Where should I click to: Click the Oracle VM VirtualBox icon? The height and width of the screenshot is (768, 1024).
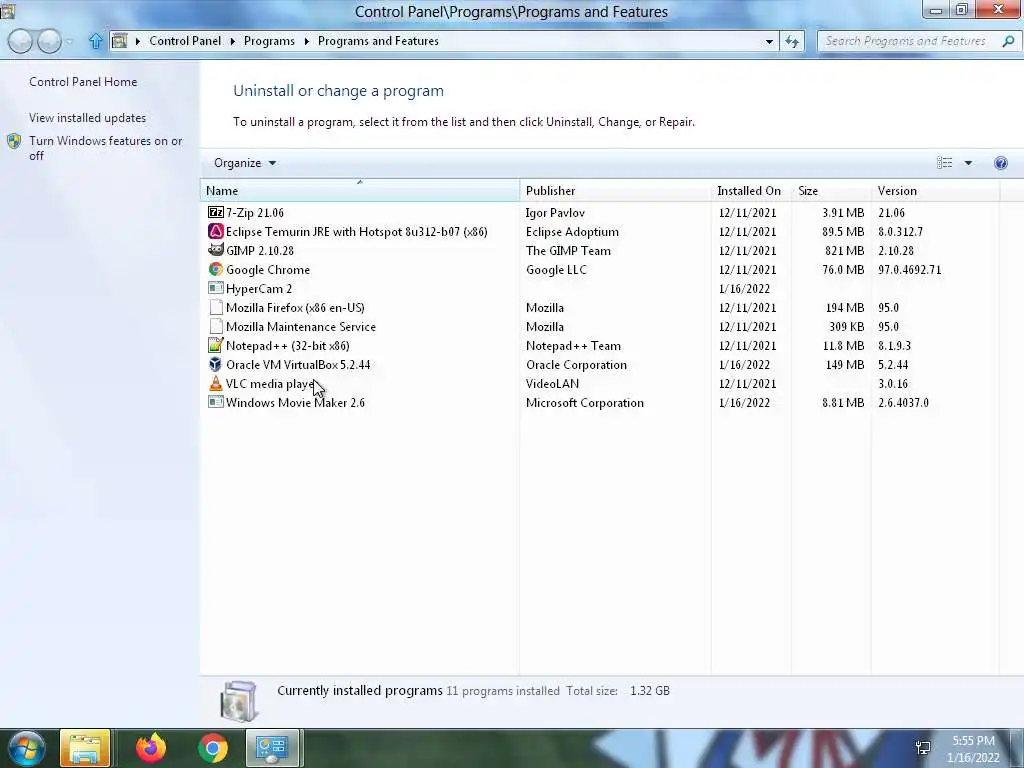[x=216, y=364]
